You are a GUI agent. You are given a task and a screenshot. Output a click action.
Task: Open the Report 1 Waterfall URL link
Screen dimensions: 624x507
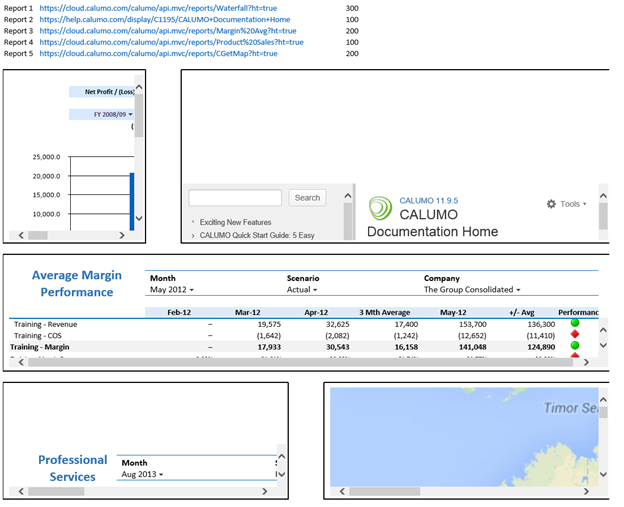[158, 8]
